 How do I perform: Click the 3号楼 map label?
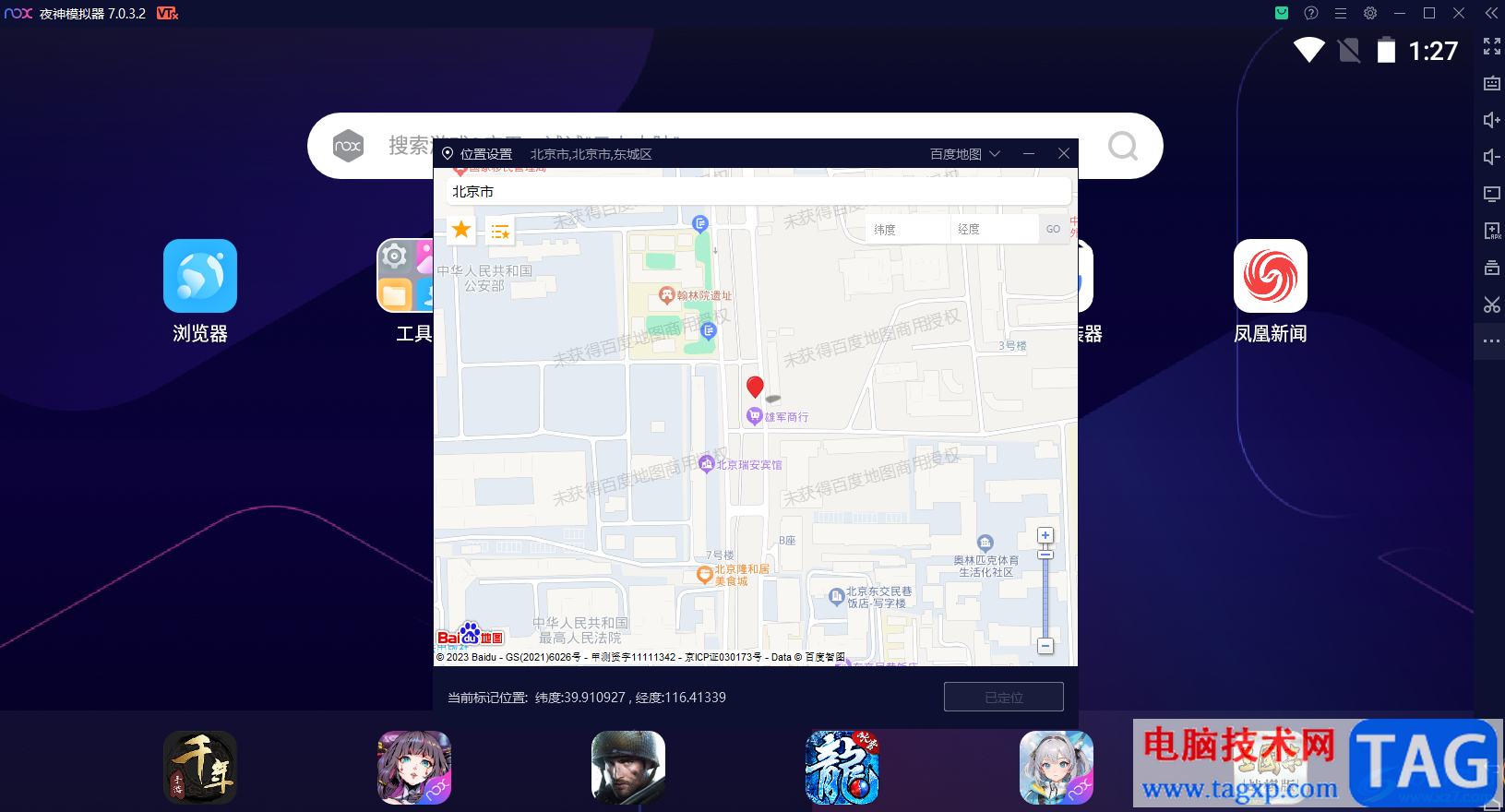pyautogui.click(x=1012, y=345)
